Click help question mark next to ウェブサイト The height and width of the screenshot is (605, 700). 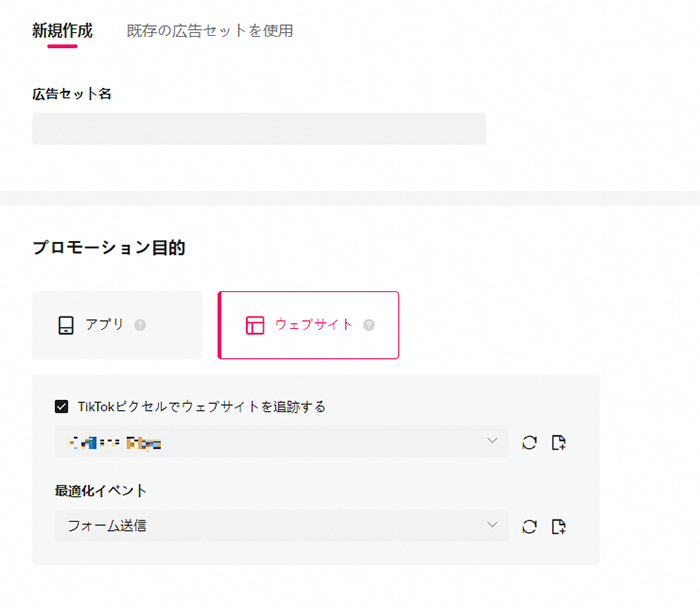click(x=369, y=325)
